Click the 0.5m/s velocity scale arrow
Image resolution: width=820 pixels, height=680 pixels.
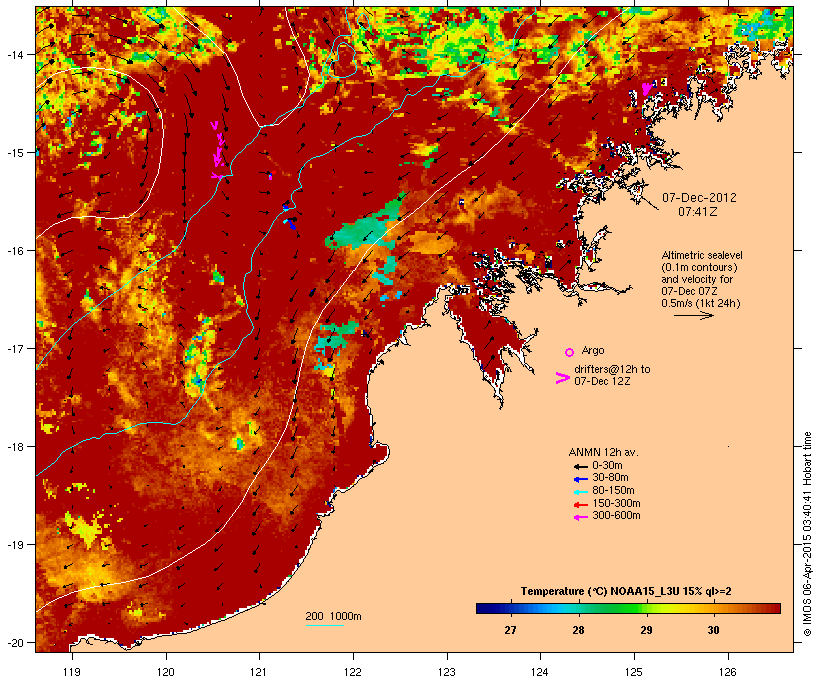point(694,315)
